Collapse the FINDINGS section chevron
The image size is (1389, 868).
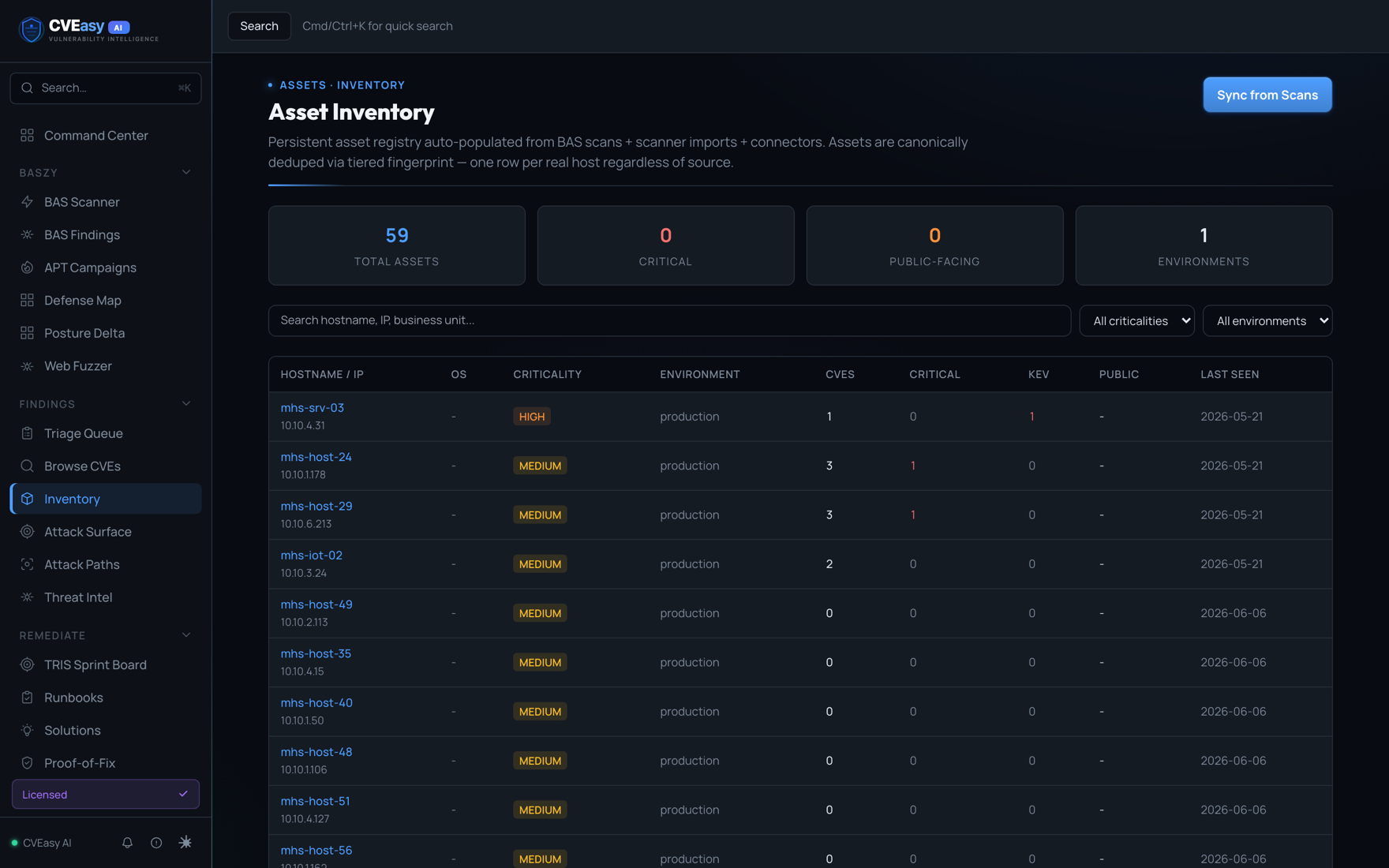click(x=186, y=404)
